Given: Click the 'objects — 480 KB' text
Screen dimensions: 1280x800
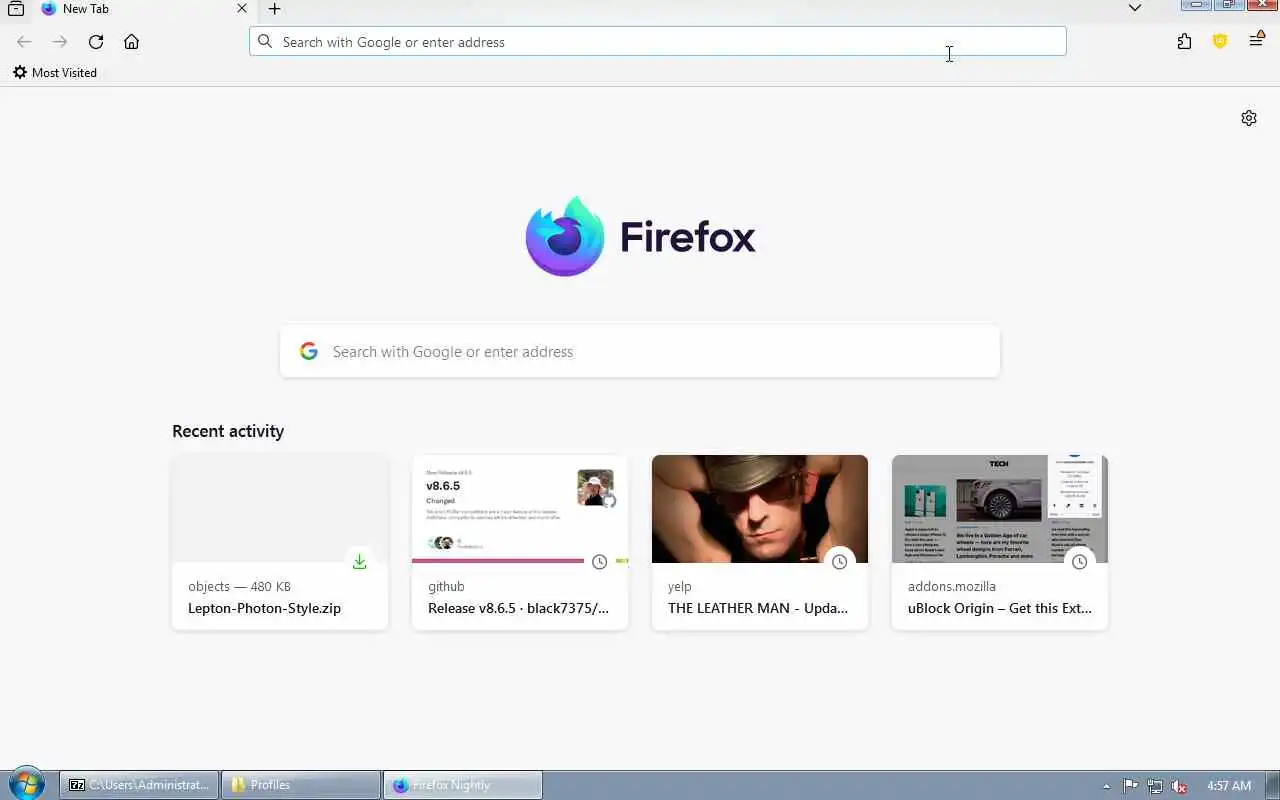Looking at the screenshot, I should [x=240, y=587].
